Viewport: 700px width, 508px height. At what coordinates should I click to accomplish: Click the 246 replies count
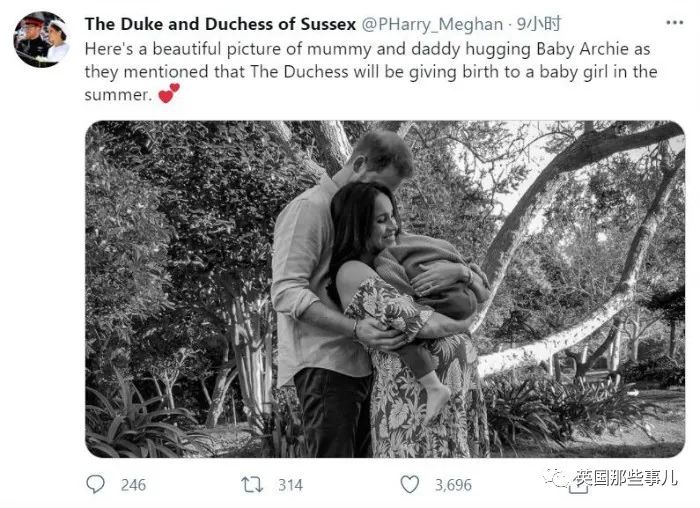pos(133,485)
